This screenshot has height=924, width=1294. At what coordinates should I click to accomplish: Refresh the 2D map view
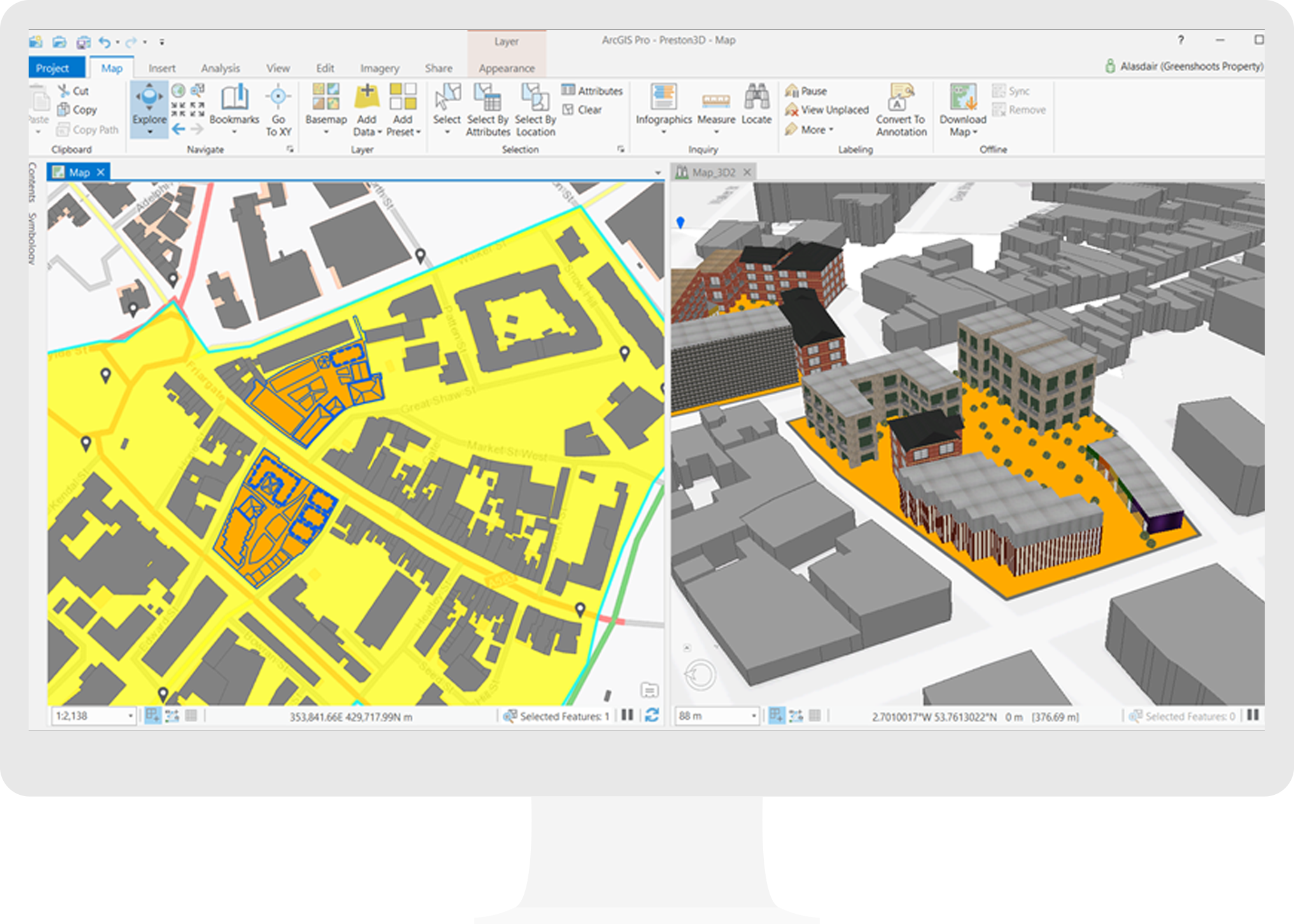(x=652, y=715)
